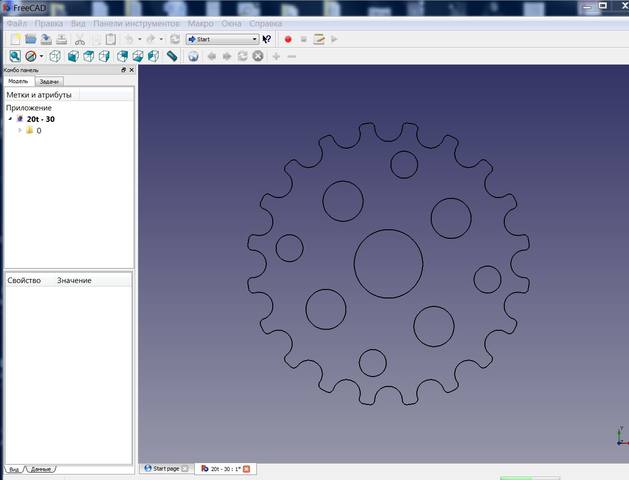Set the bottom view cube icon

(138, 56)
